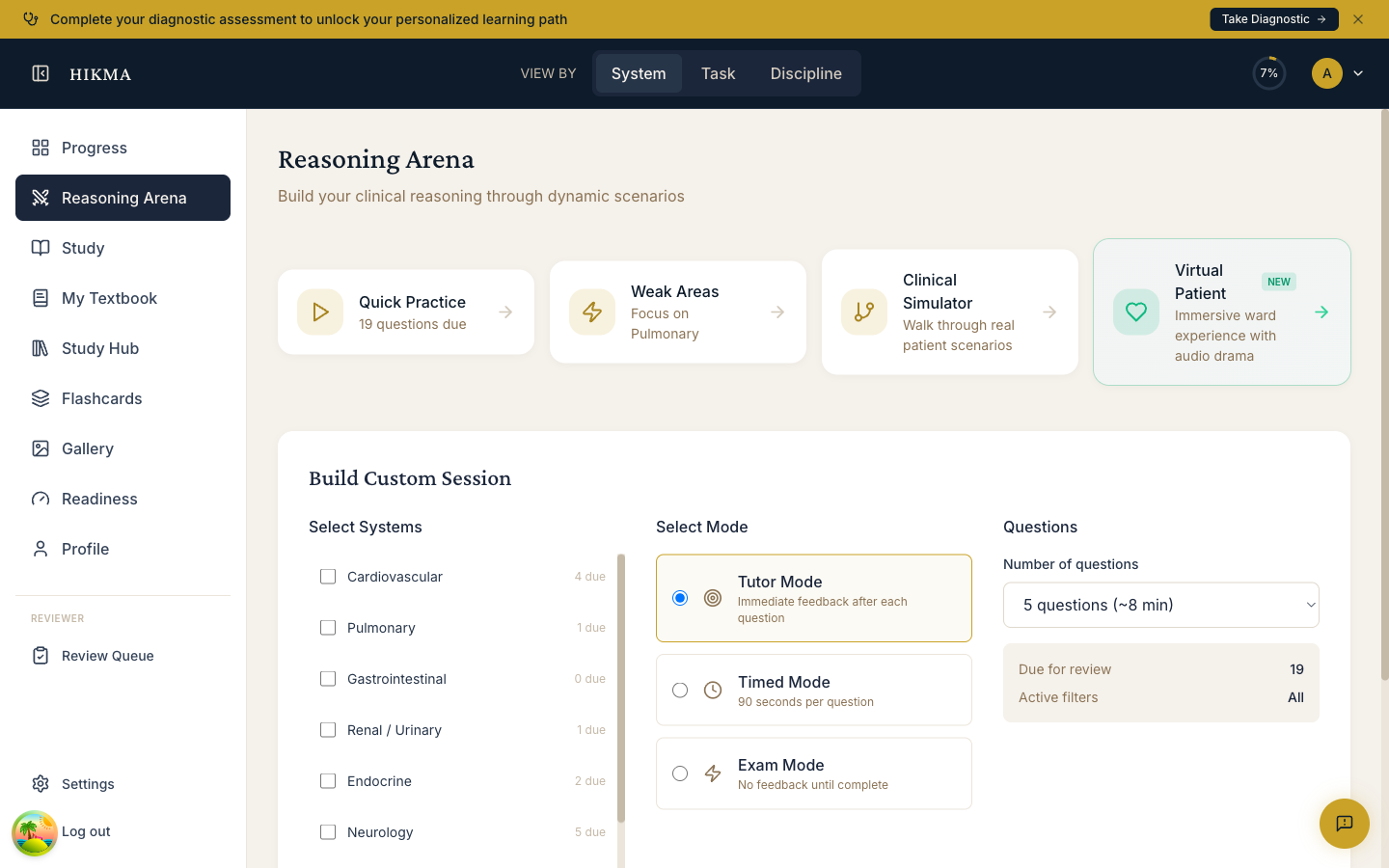Click the green arrow on Virtual Patient card
The height and width of the screenshot is (868, 1389).
click(x=1321, y=312)
